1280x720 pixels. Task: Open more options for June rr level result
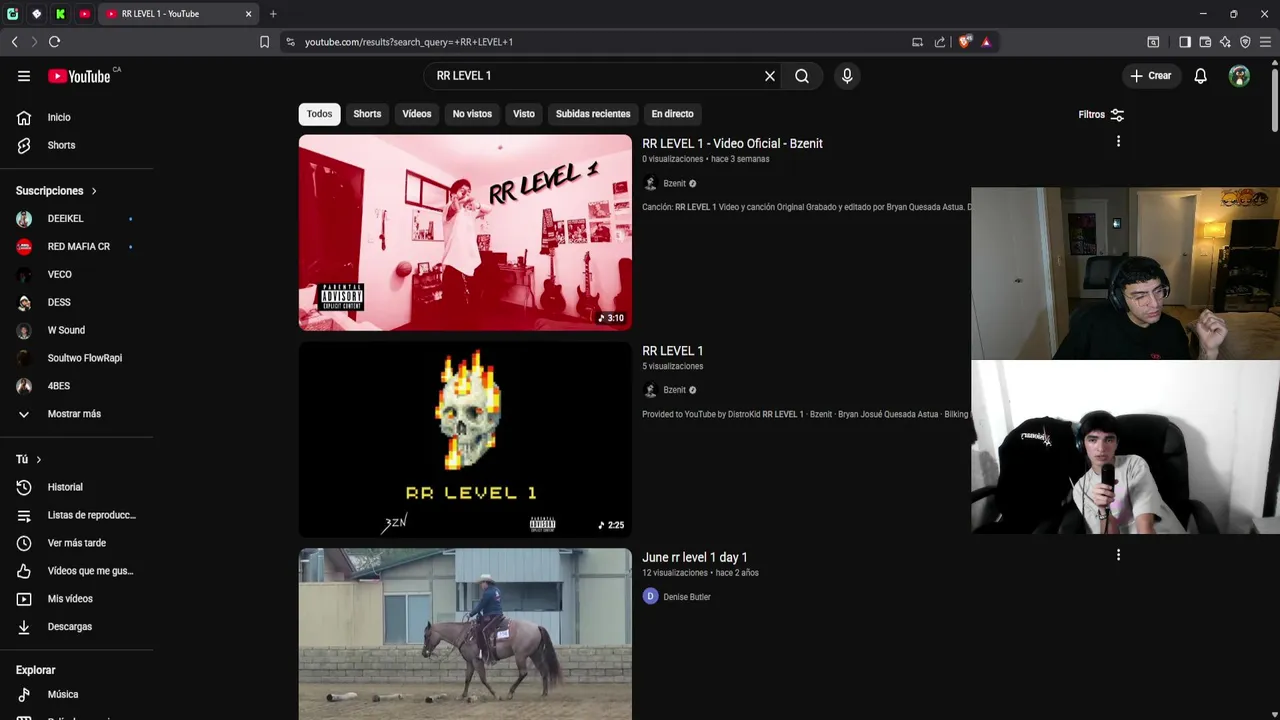[x=1118, y=555]
